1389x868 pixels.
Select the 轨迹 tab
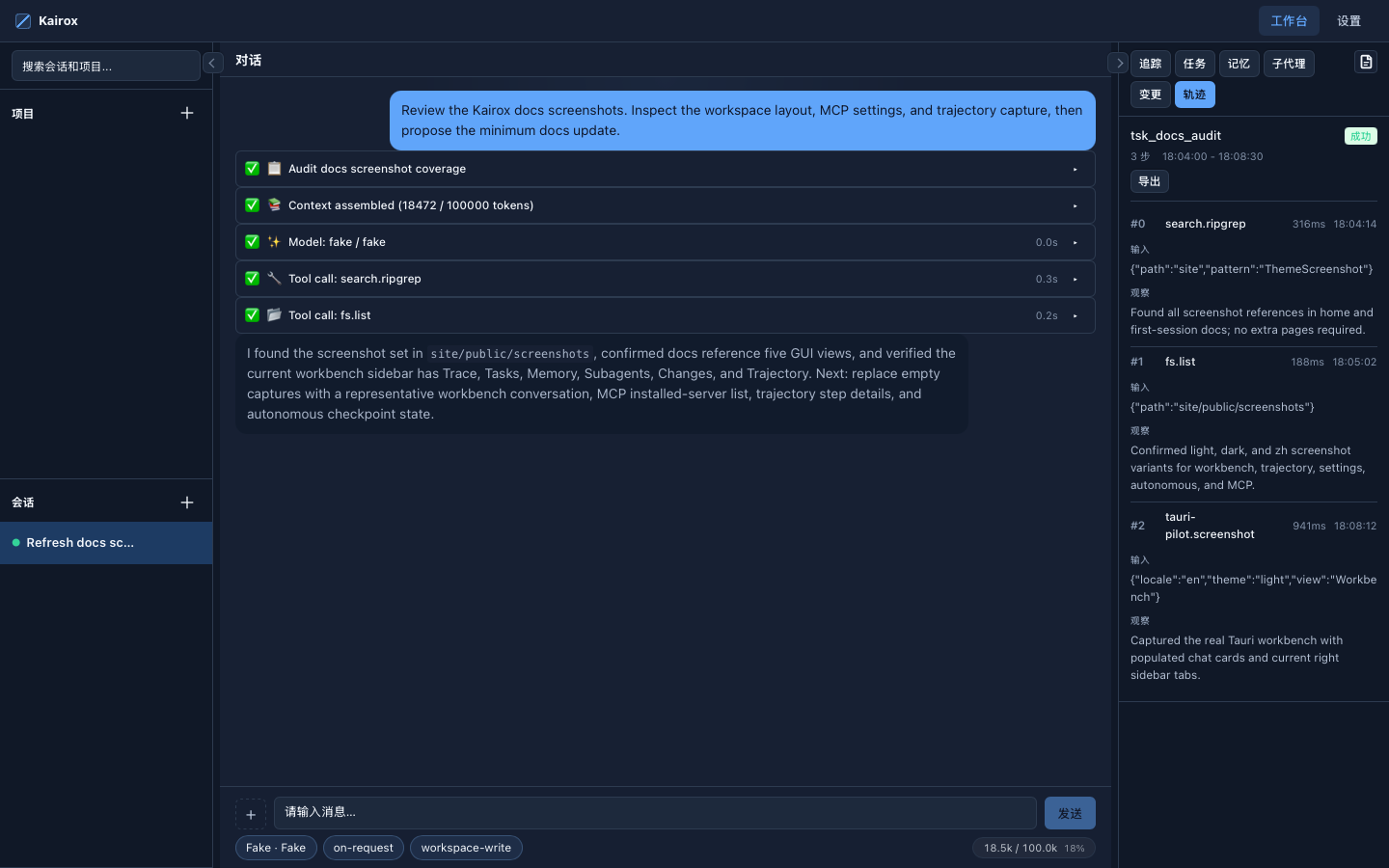tap(1195, 95)
